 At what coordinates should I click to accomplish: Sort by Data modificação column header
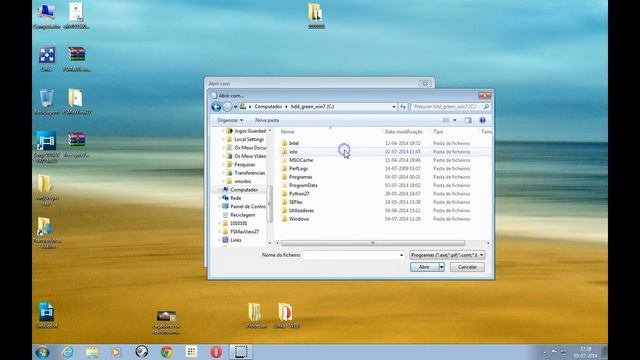(404, 132)
